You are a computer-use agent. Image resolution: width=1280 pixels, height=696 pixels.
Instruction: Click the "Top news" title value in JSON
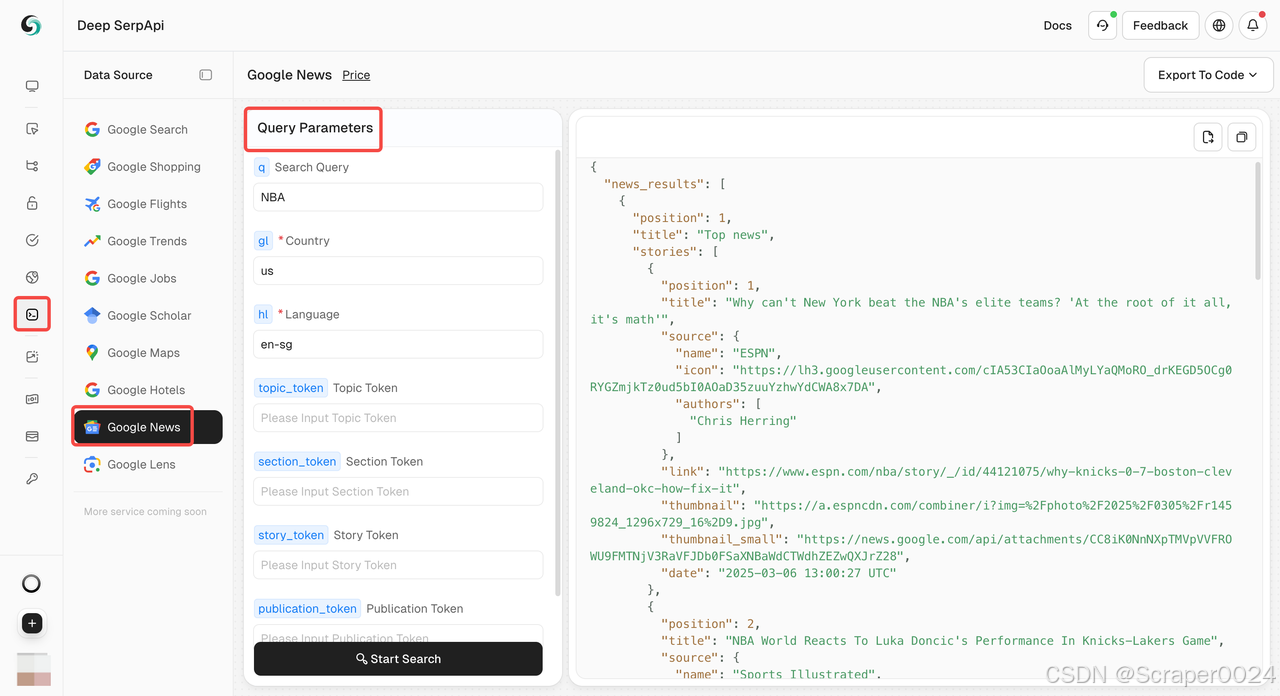click(732, 235)
